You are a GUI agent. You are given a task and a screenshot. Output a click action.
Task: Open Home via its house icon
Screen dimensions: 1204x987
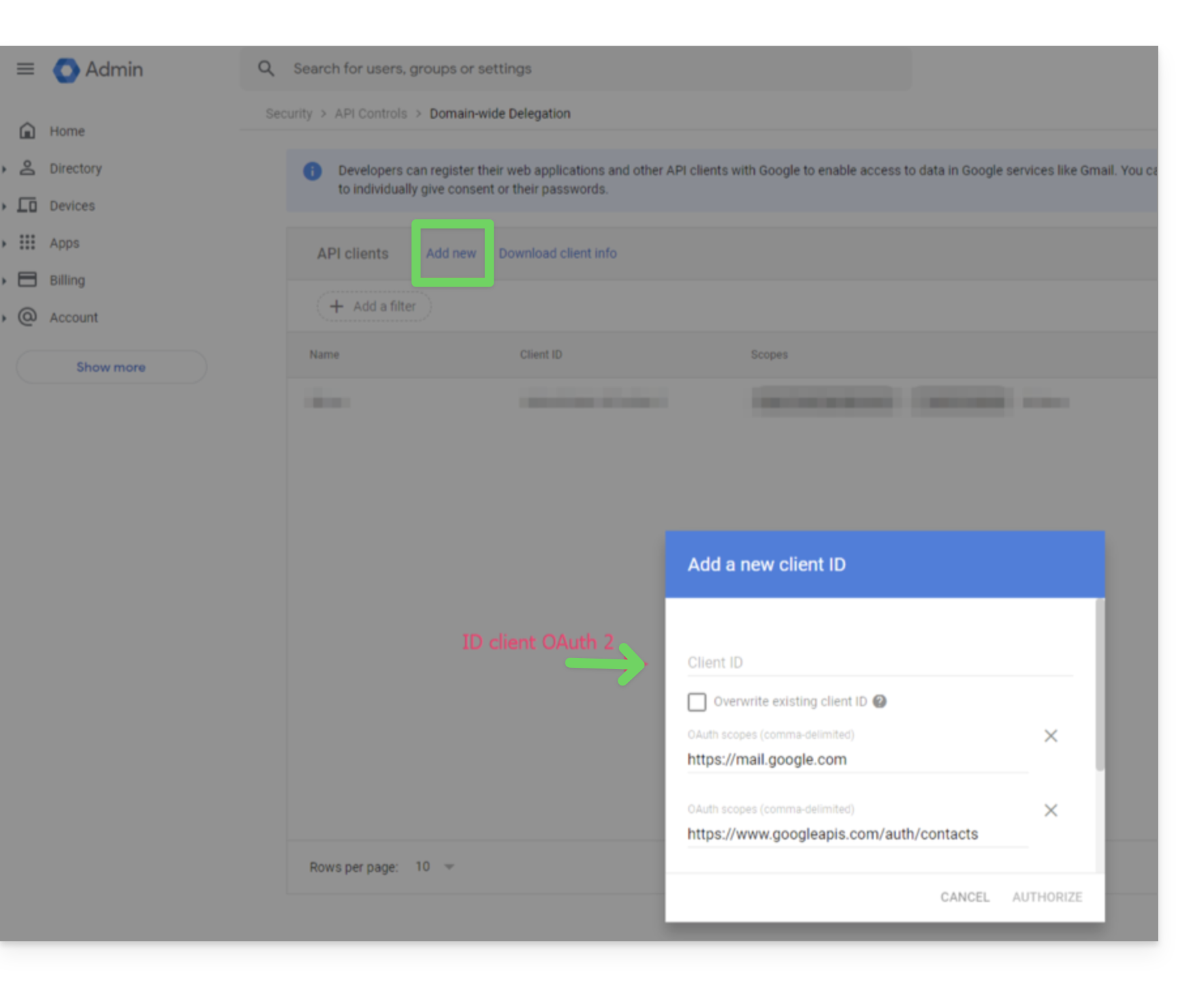(x=27, y=131)
